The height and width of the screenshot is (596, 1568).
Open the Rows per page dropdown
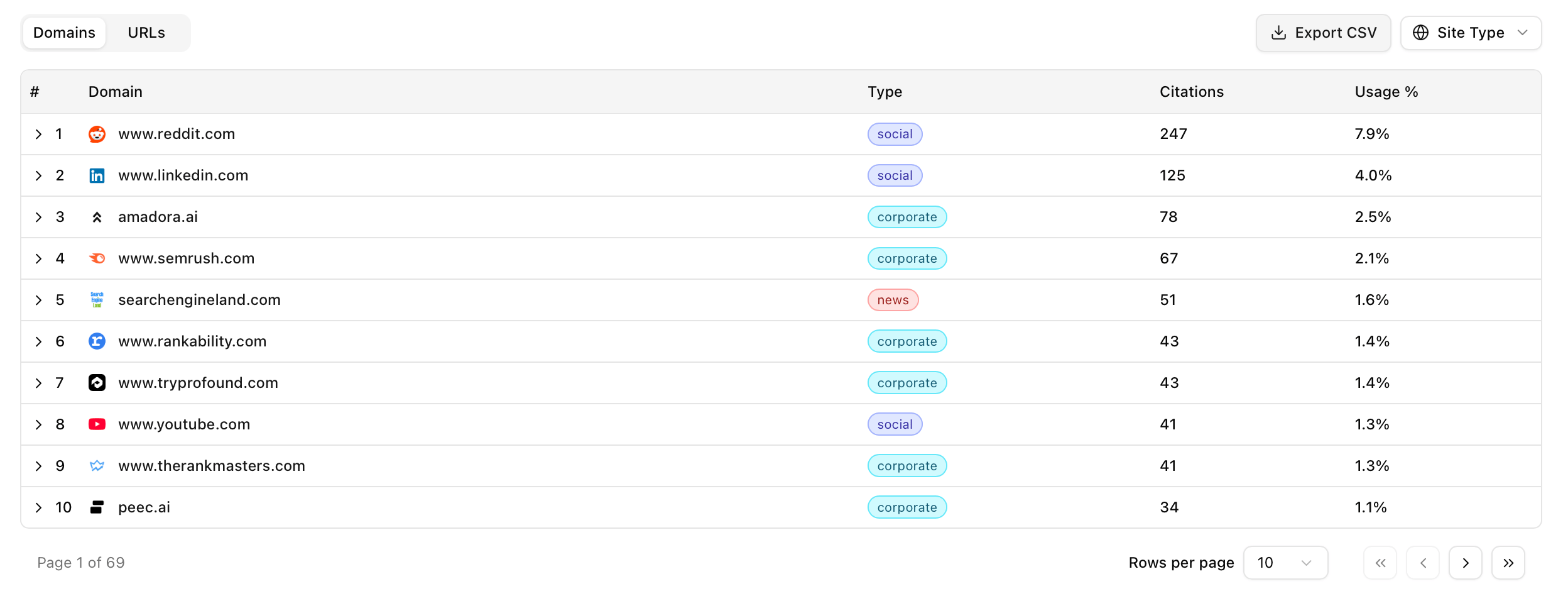(1285, 563)
